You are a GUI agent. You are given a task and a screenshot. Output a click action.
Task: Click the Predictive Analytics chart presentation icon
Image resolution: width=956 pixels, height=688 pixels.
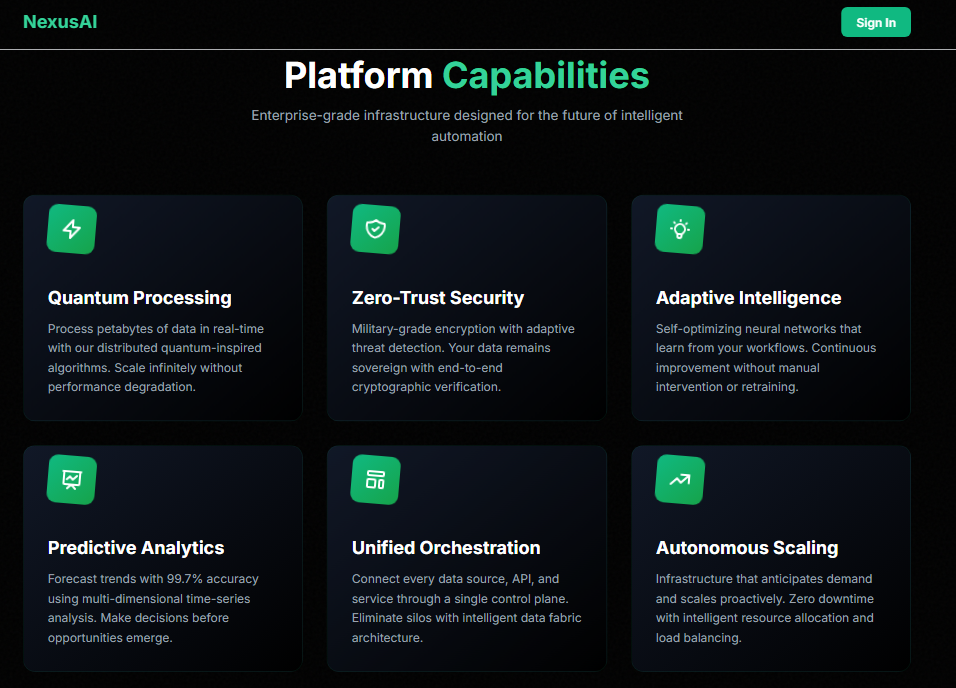pyautogui.click(x=70, y=479)
